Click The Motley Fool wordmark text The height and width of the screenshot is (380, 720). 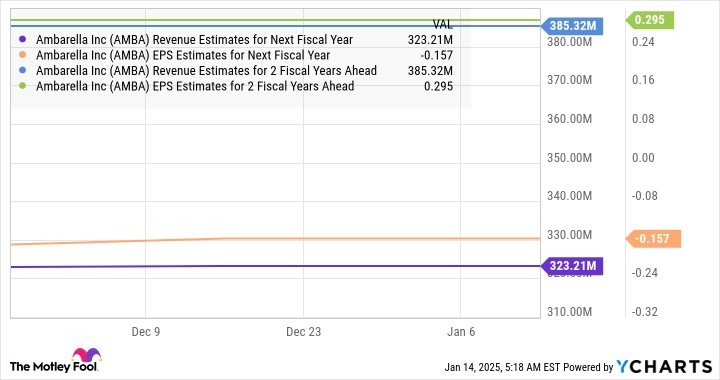54,367
